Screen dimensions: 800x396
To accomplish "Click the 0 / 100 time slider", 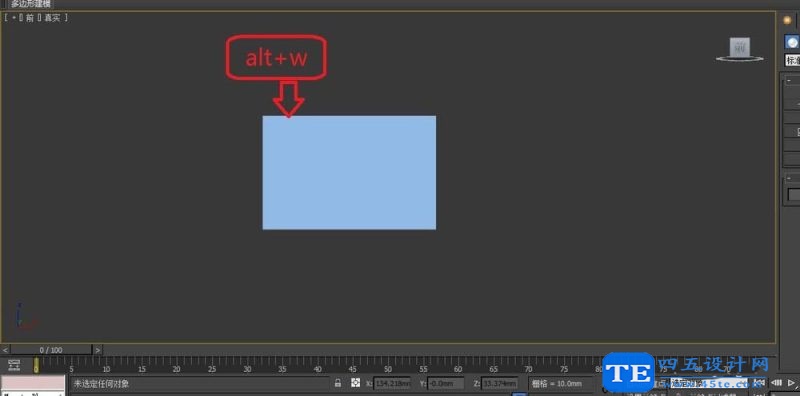I will (x=51, y=350).
